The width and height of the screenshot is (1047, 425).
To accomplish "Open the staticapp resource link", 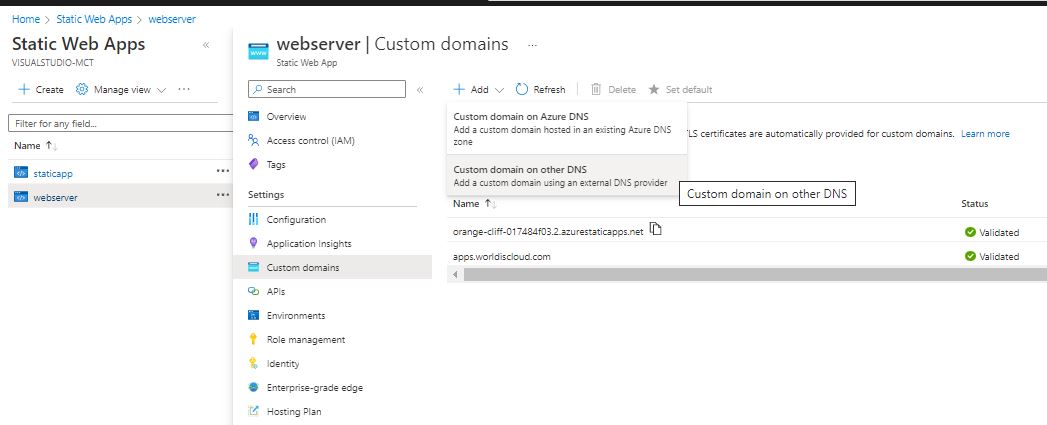I will click(x=53, y=173).
